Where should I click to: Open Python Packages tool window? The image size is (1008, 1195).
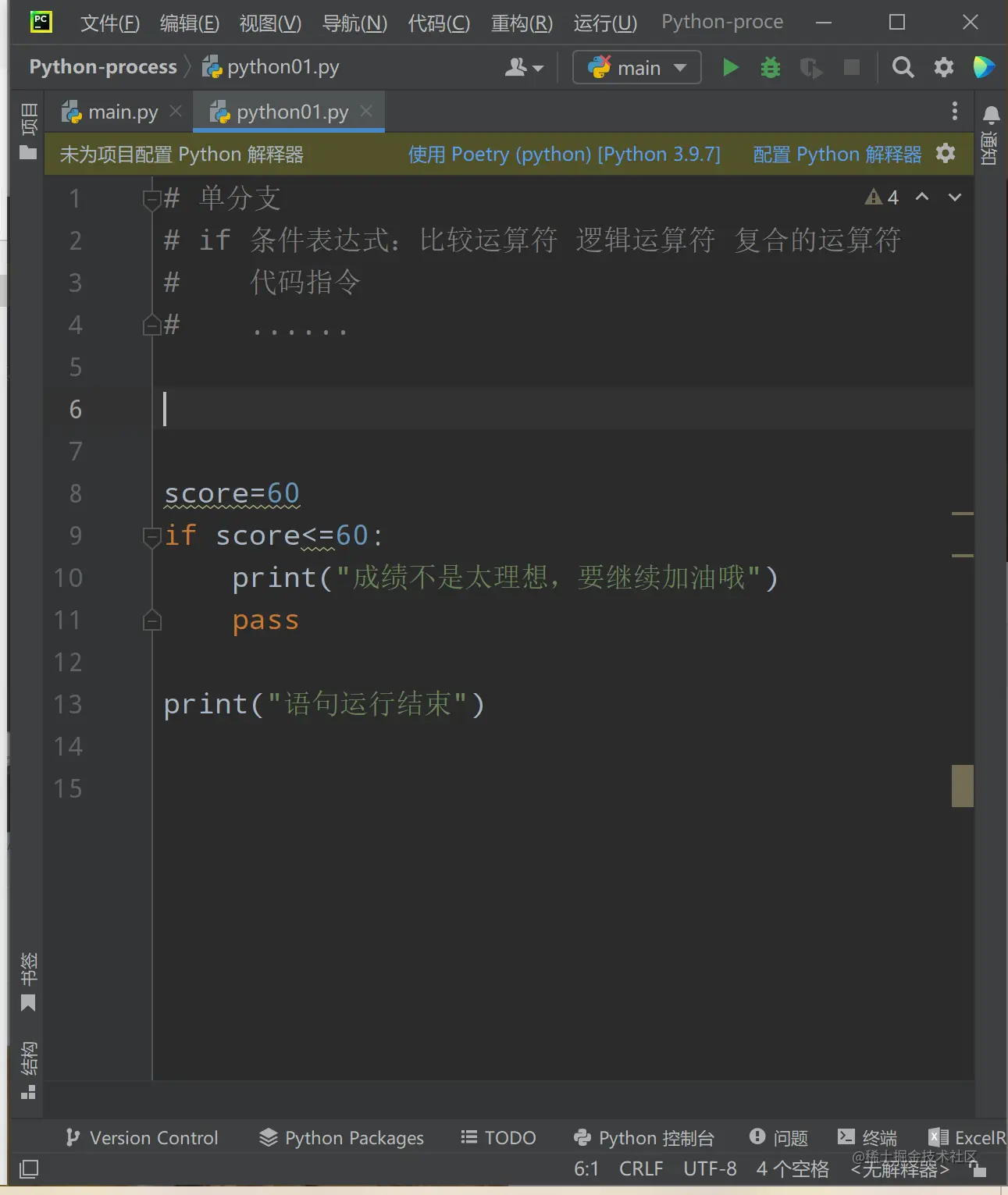[341, 1137]
